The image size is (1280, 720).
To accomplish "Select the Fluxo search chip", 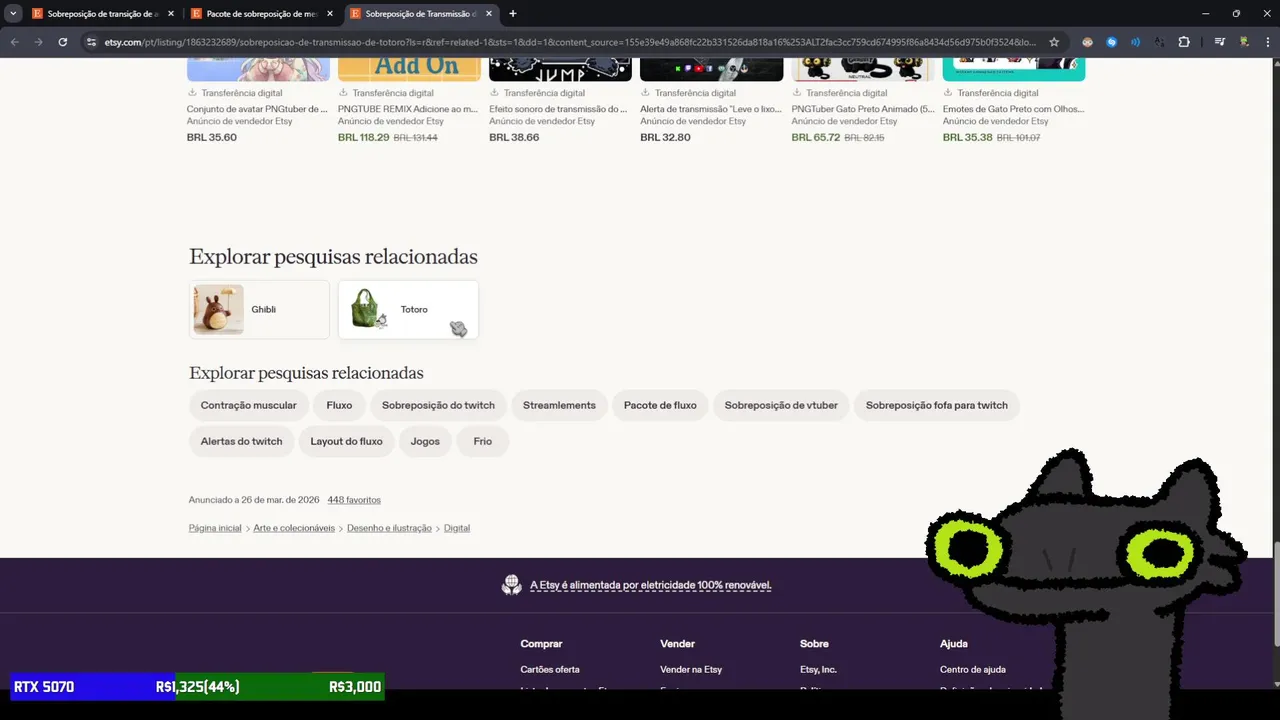I will click(339, 405).
